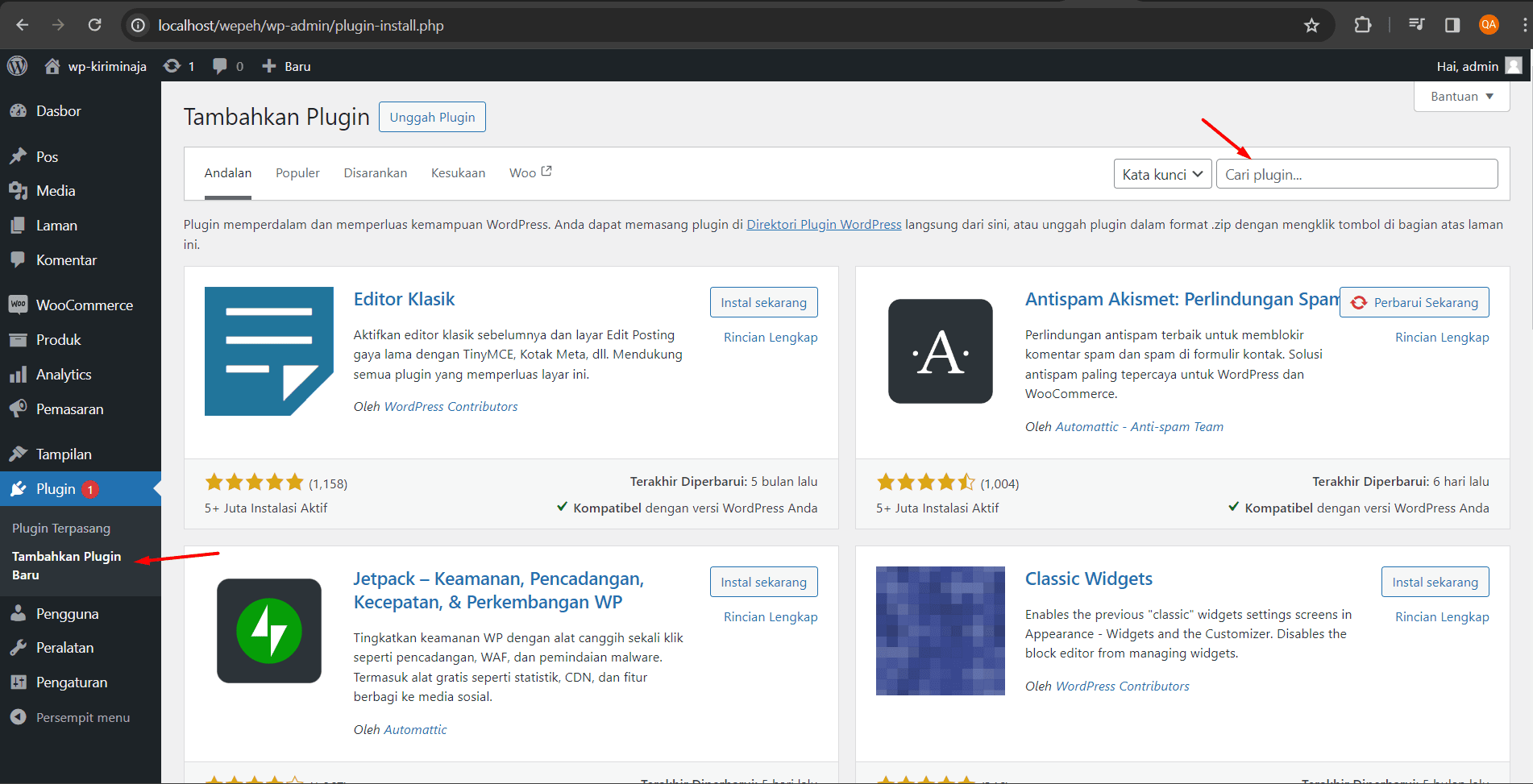Bookmark this page with the star icon
Screen dimensions: 1533x784
(1311, 25)
